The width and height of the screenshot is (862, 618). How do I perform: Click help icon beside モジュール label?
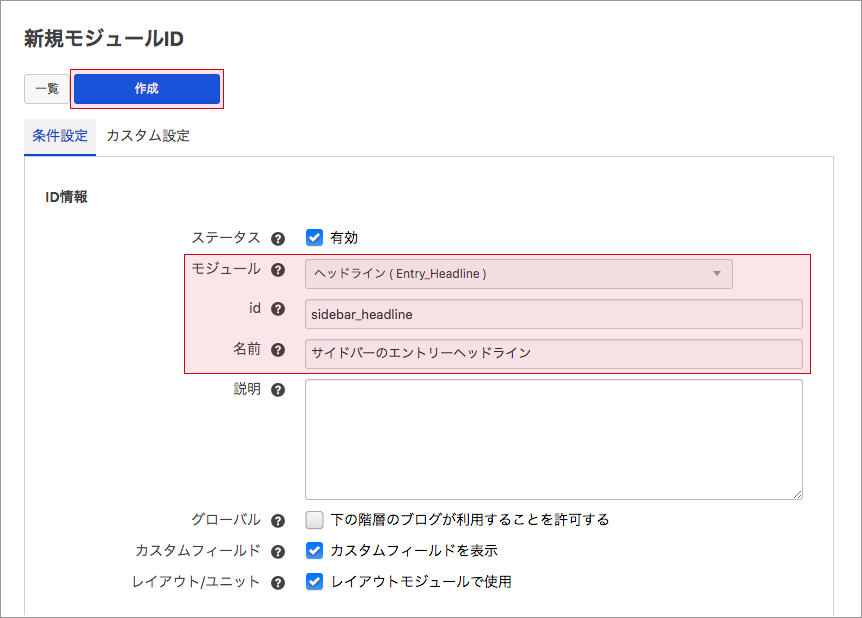click(278, 270)
